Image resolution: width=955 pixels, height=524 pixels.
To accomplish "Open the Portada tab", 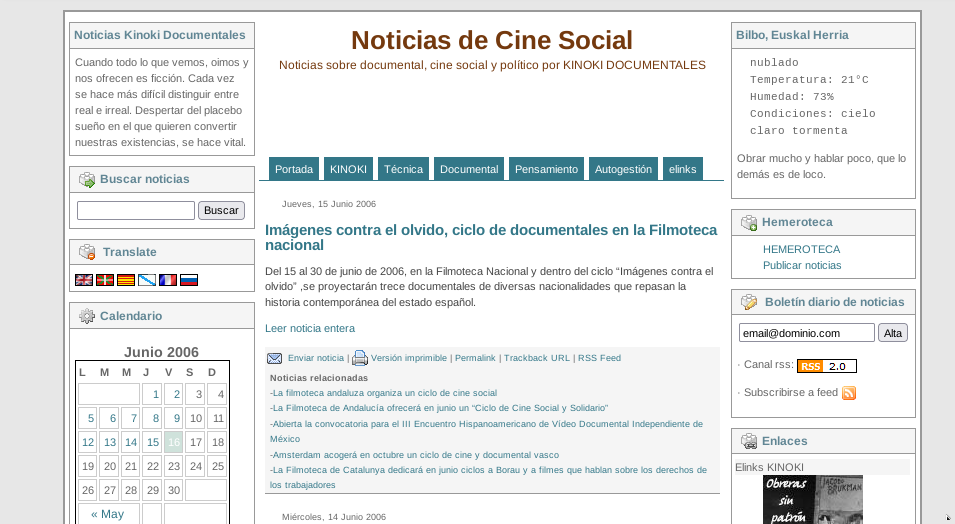I will click(x=294, y=169).
